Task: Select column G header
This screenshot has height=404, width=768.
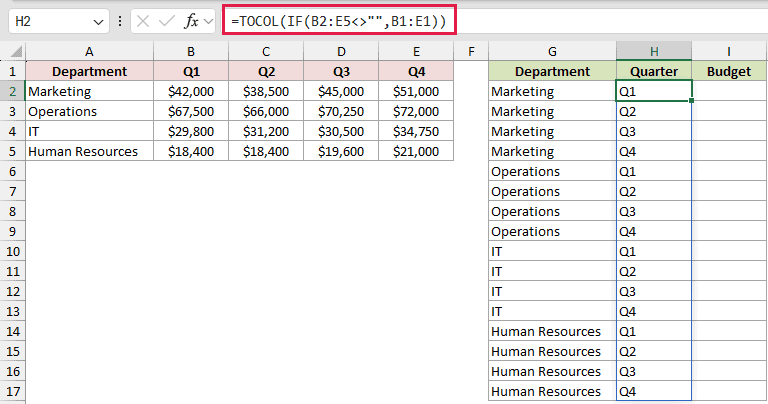Action: (x=552, y=51)
